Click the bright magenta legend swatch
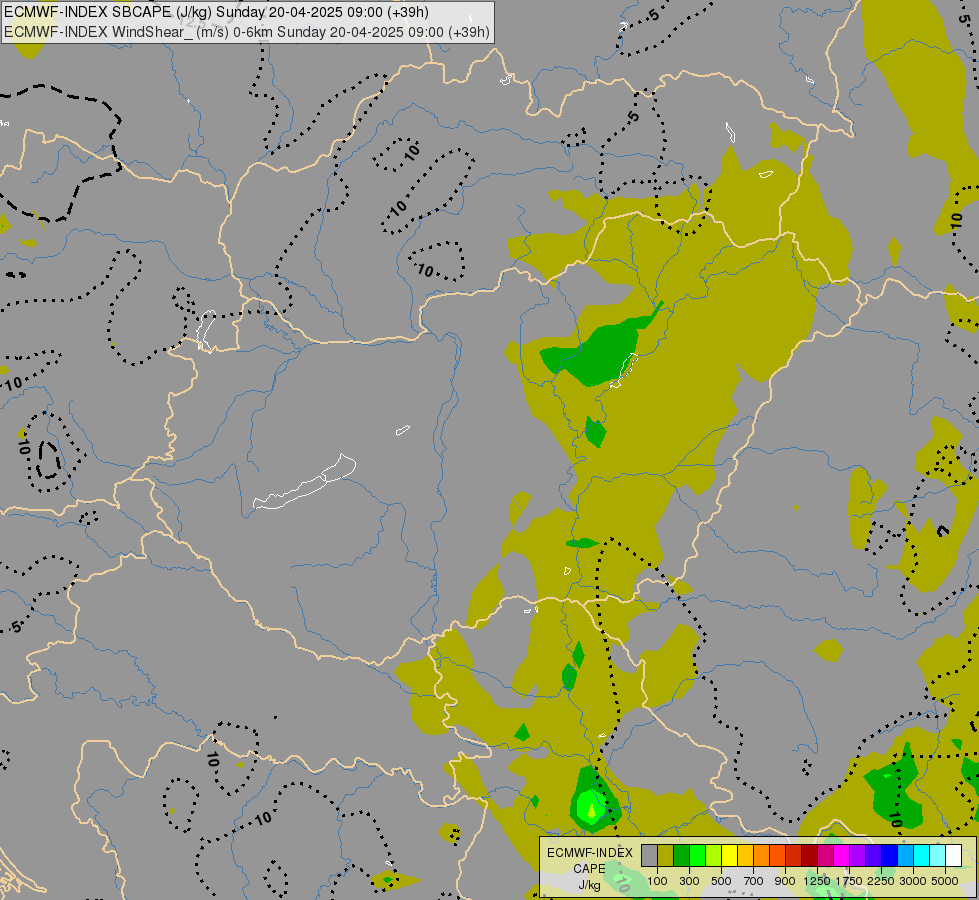 pos(842,855)
